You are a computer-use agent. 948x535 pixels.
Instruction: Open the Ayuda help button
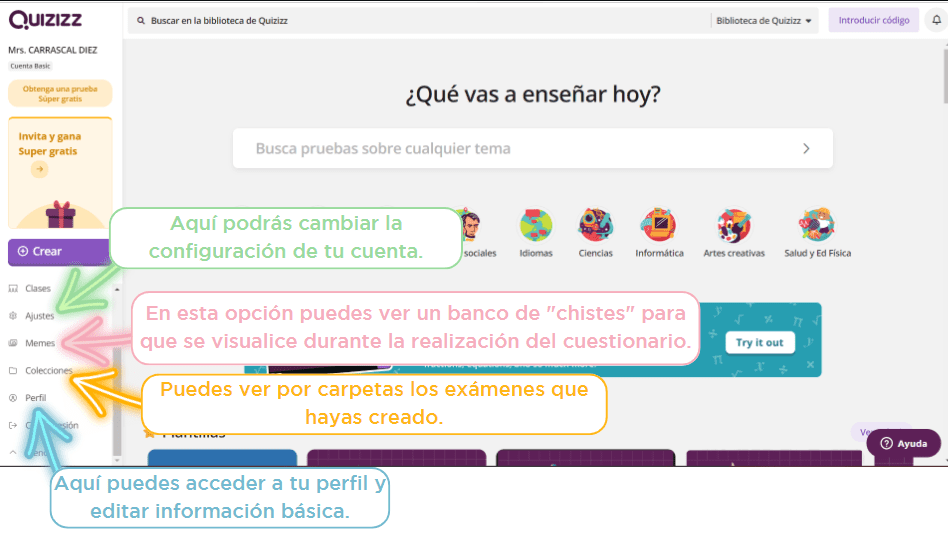[x=904, y=443]
